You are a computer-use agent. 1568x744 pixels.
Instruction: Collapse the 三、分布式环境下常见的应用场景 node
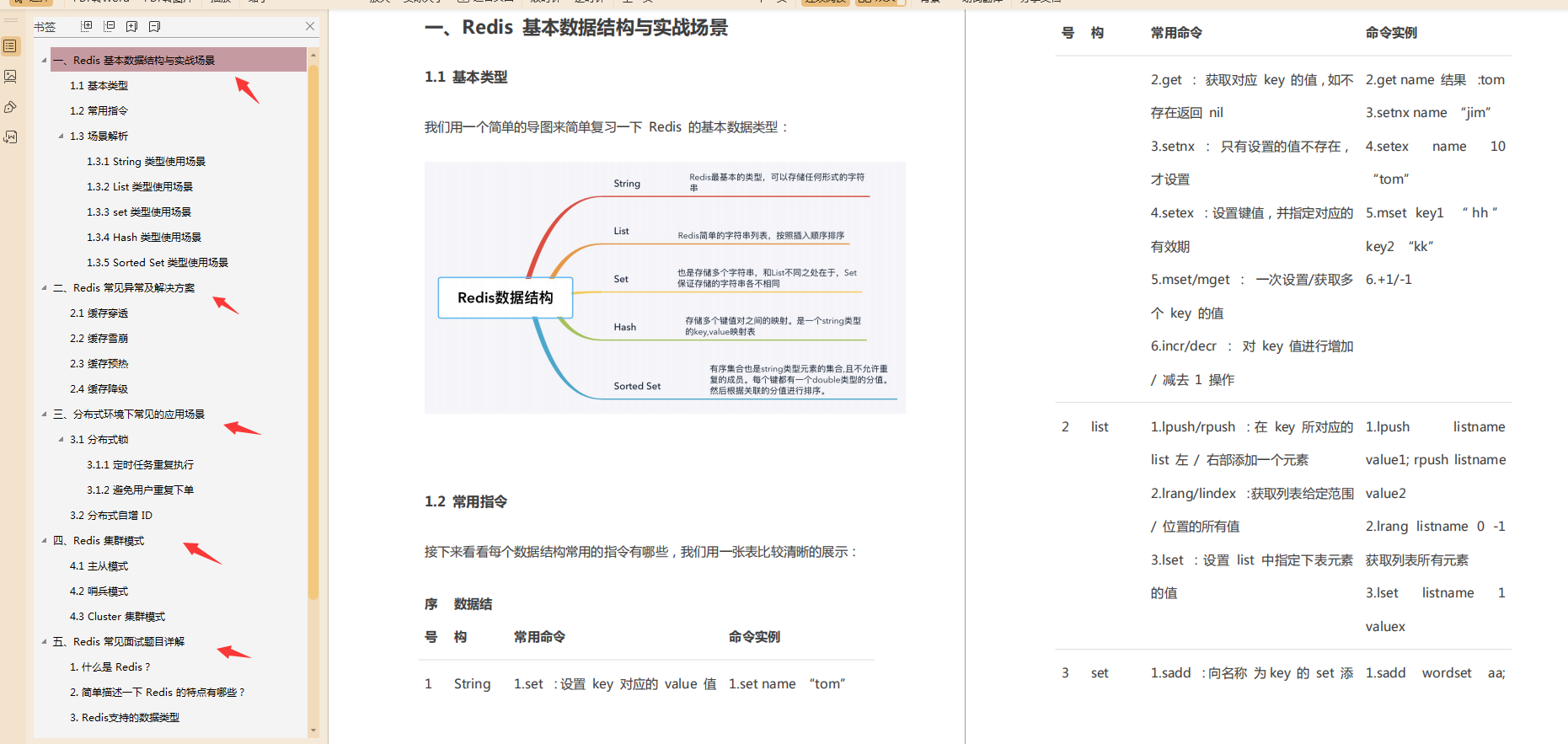click(x=44, y=415)
